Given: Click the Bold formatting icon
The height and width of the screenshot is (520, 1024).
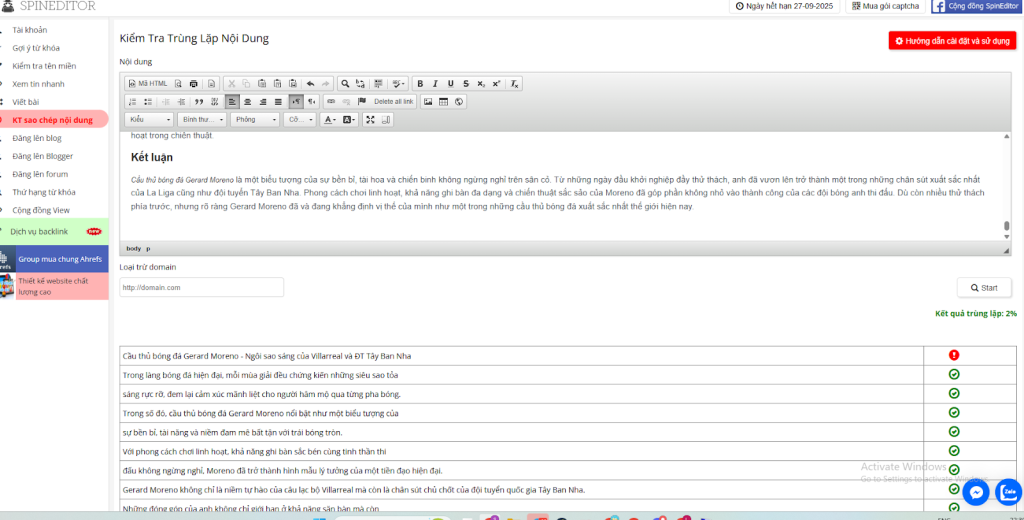Looking at the screenshot, I should pyautogui.click(x=420, y=84).
